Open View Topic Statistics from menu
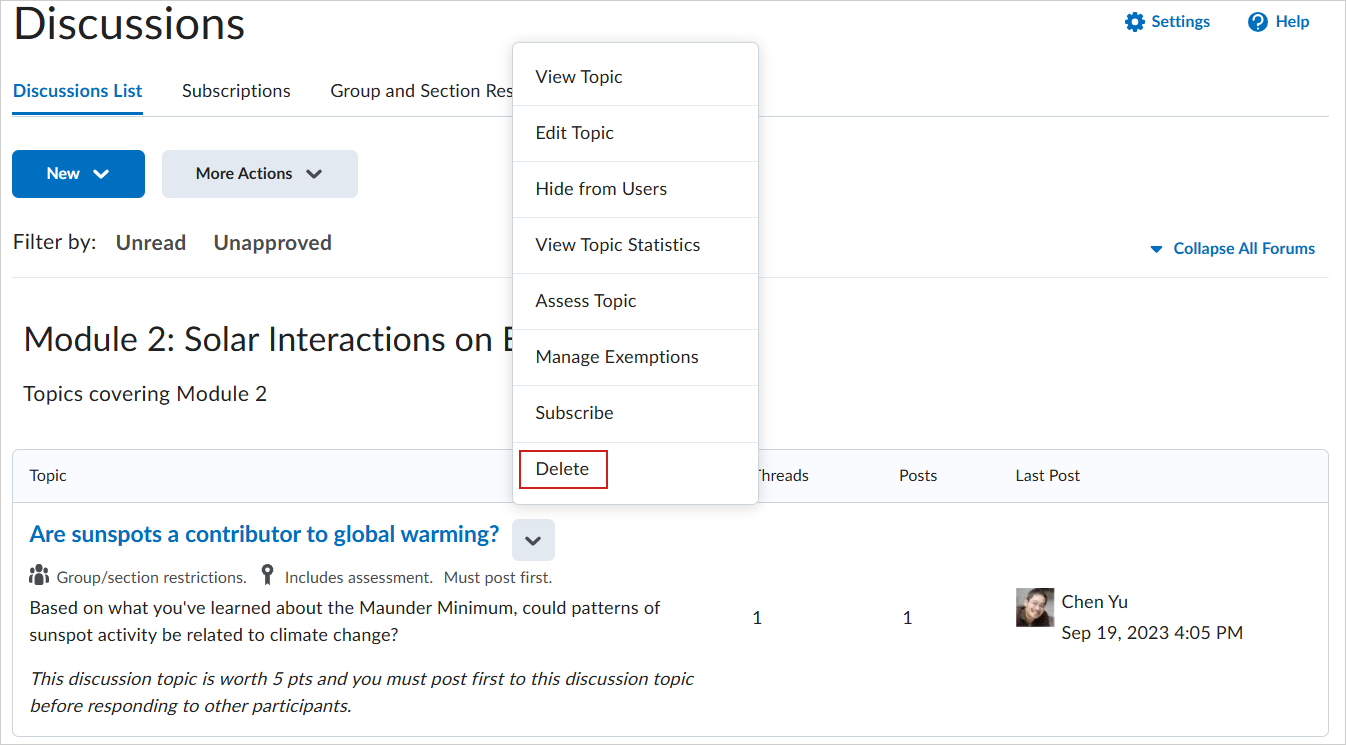Viewport: 1346px width, 745px height. 618,245
